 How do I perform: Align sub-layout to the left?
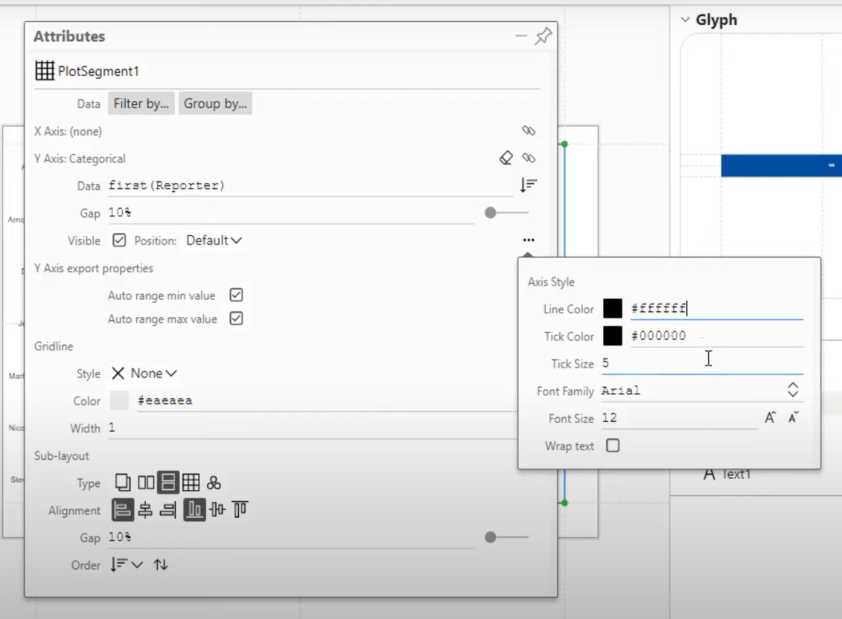tap(122, 510)
